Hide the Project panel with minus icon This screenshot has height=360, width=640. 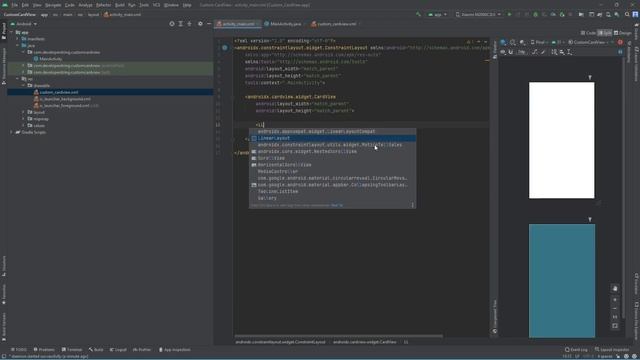point(209,24)
